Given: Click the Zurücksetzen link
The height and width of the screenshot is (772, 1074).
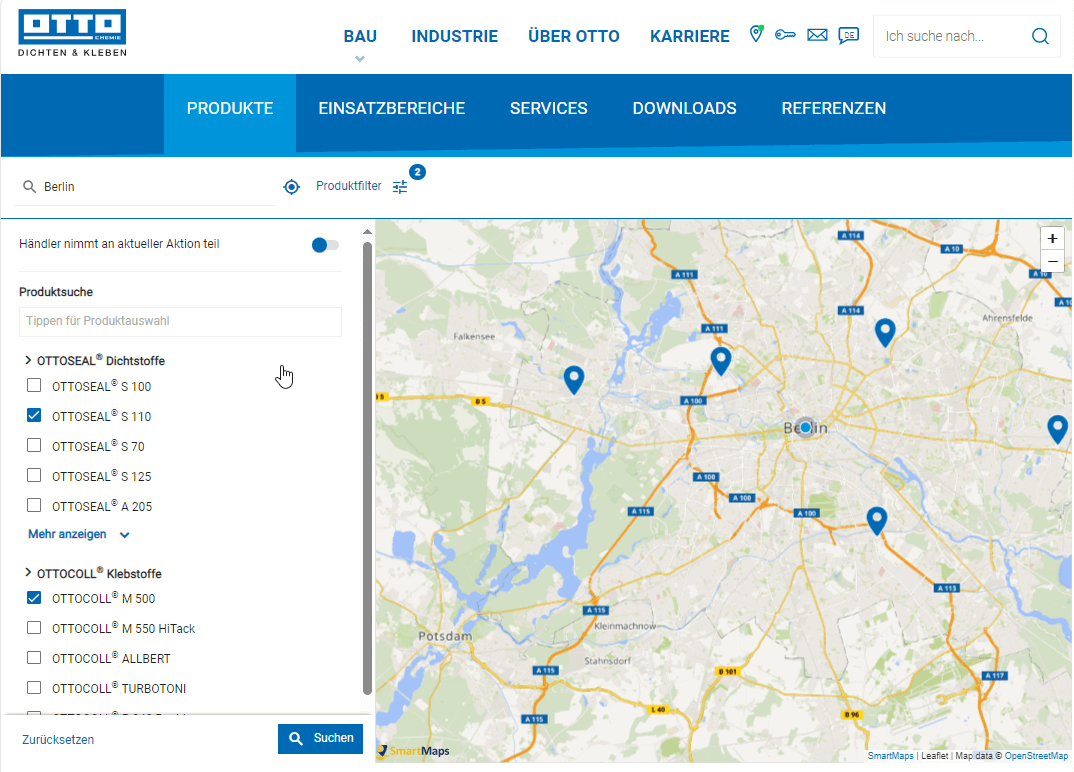Looking at the screenshot, I should (58, 740).
